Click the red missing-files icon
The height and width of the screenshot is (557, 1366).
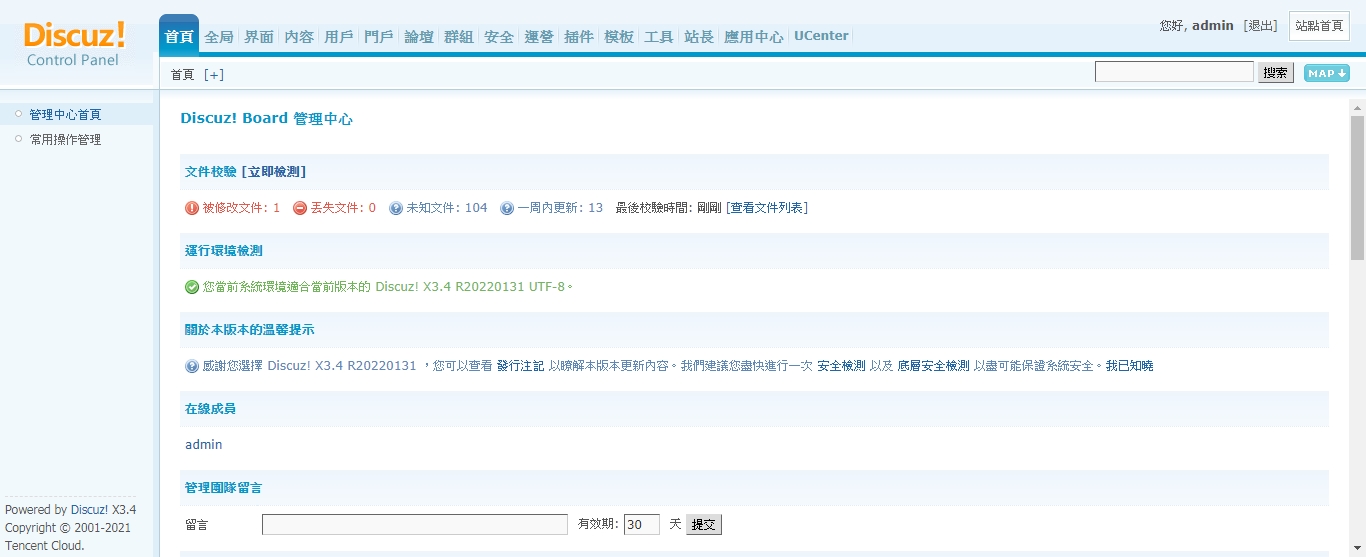pyautogui.click(x=300, y=208)
